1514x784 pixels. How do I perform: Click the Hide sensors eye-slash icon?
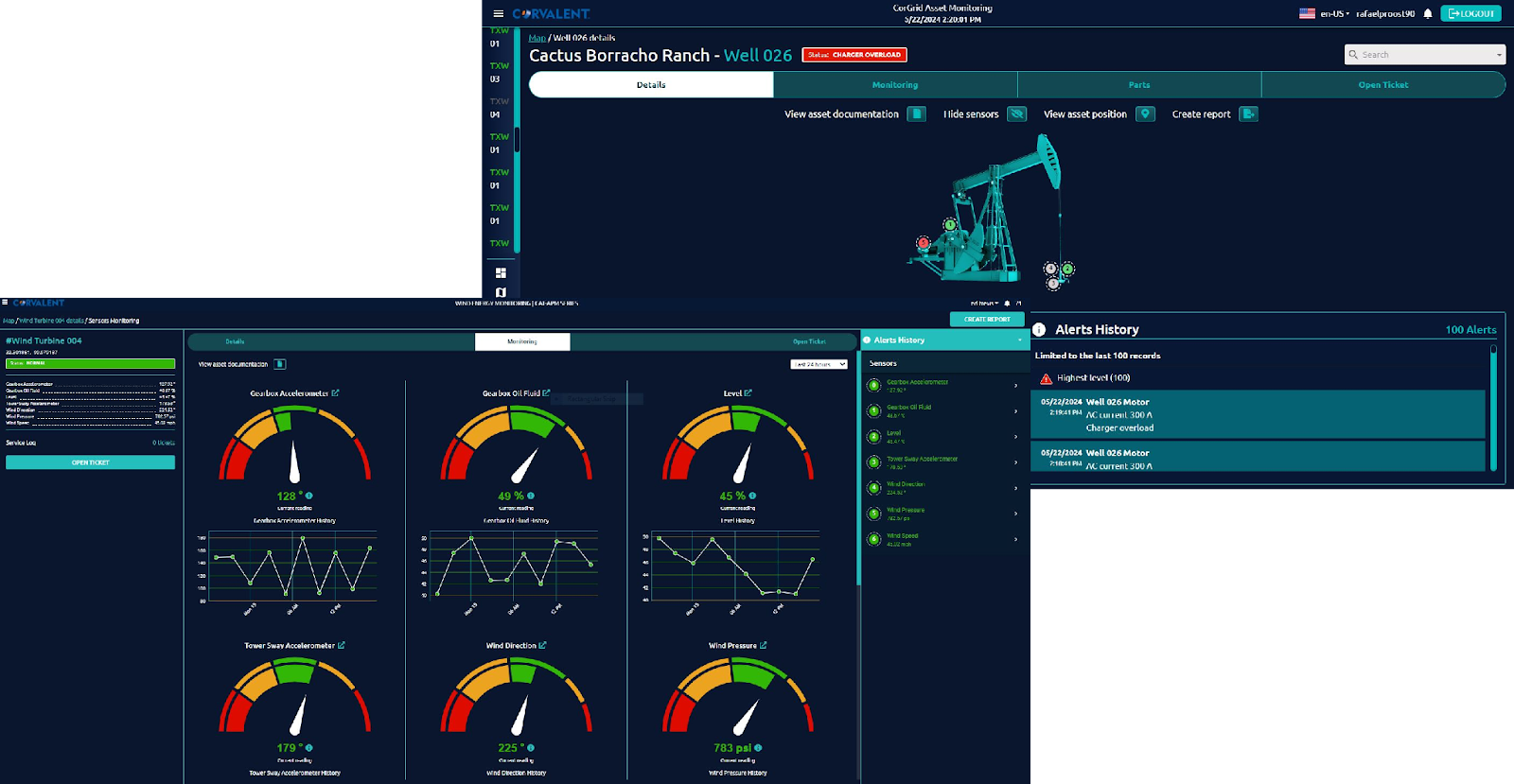click(1017, 113)
